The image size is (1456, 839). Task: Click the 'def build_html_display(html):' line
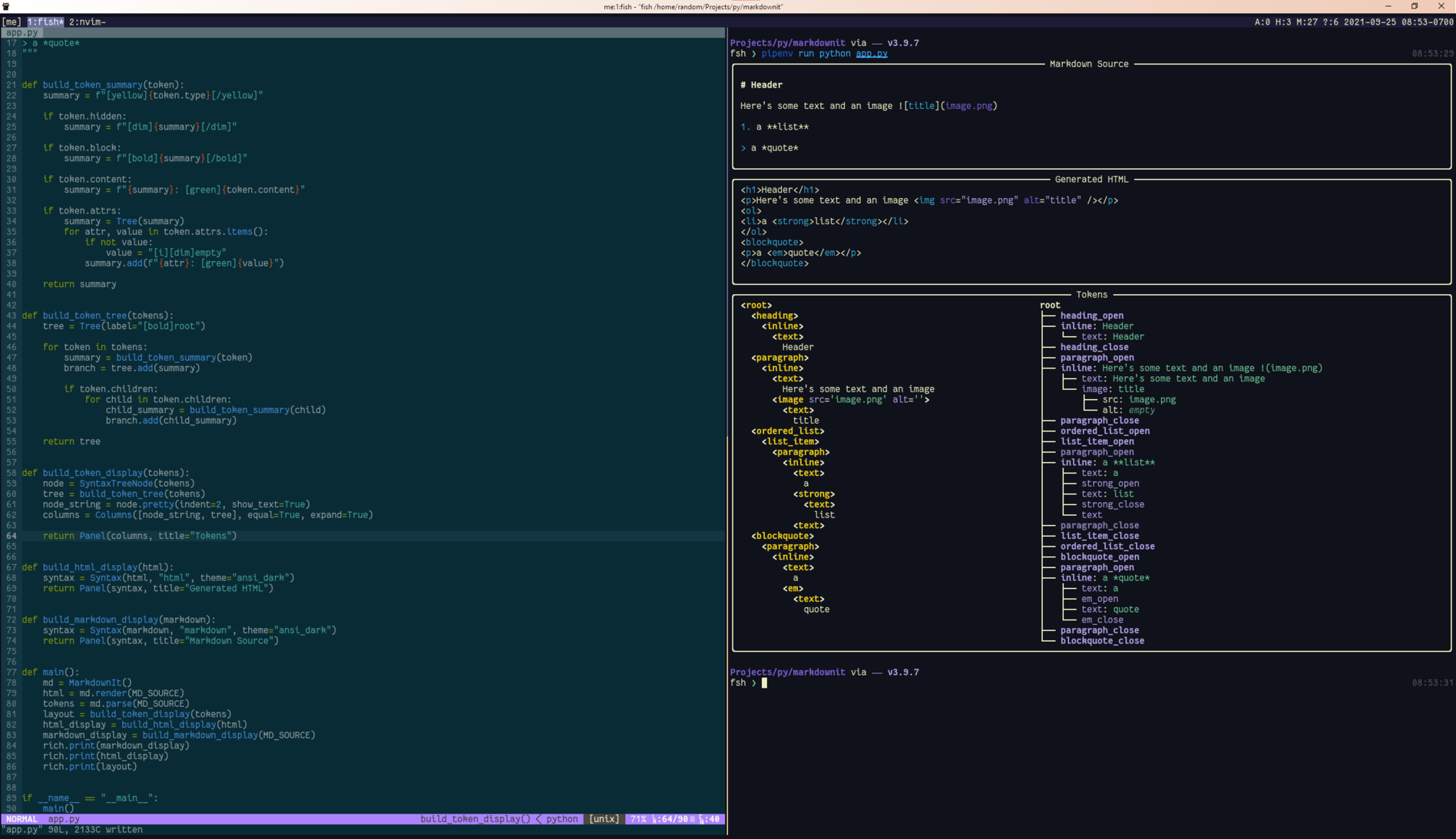(x=98, y=567)
